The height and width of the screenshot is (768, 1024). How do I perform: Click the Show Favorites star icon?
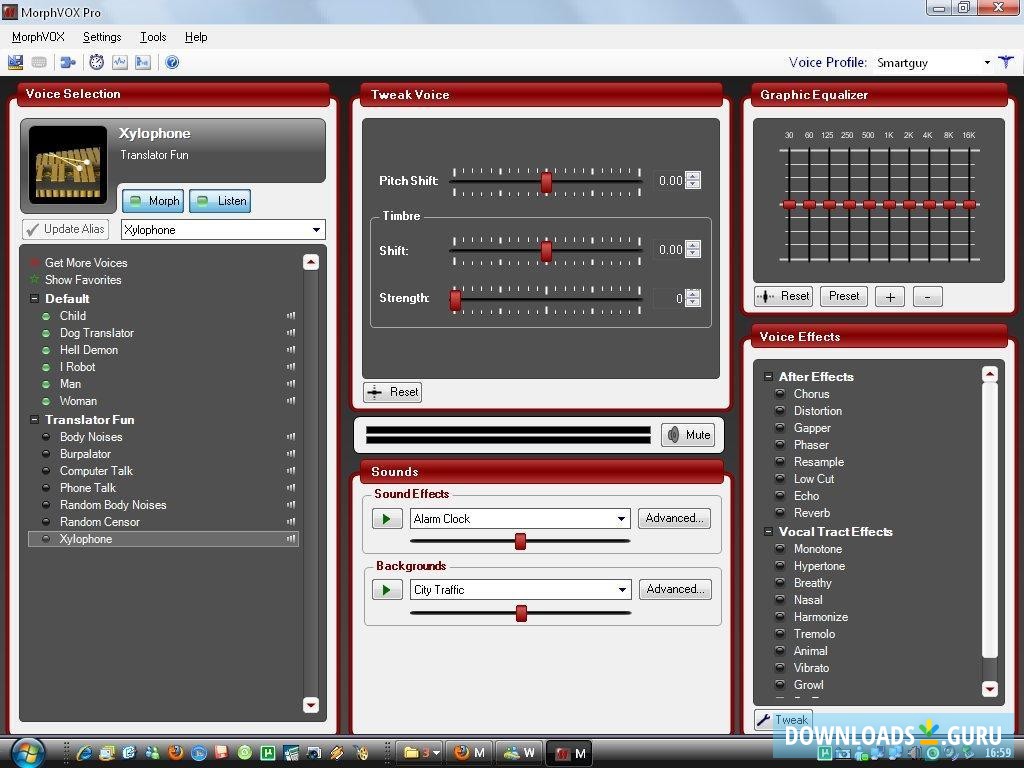[x=35, y=280]
